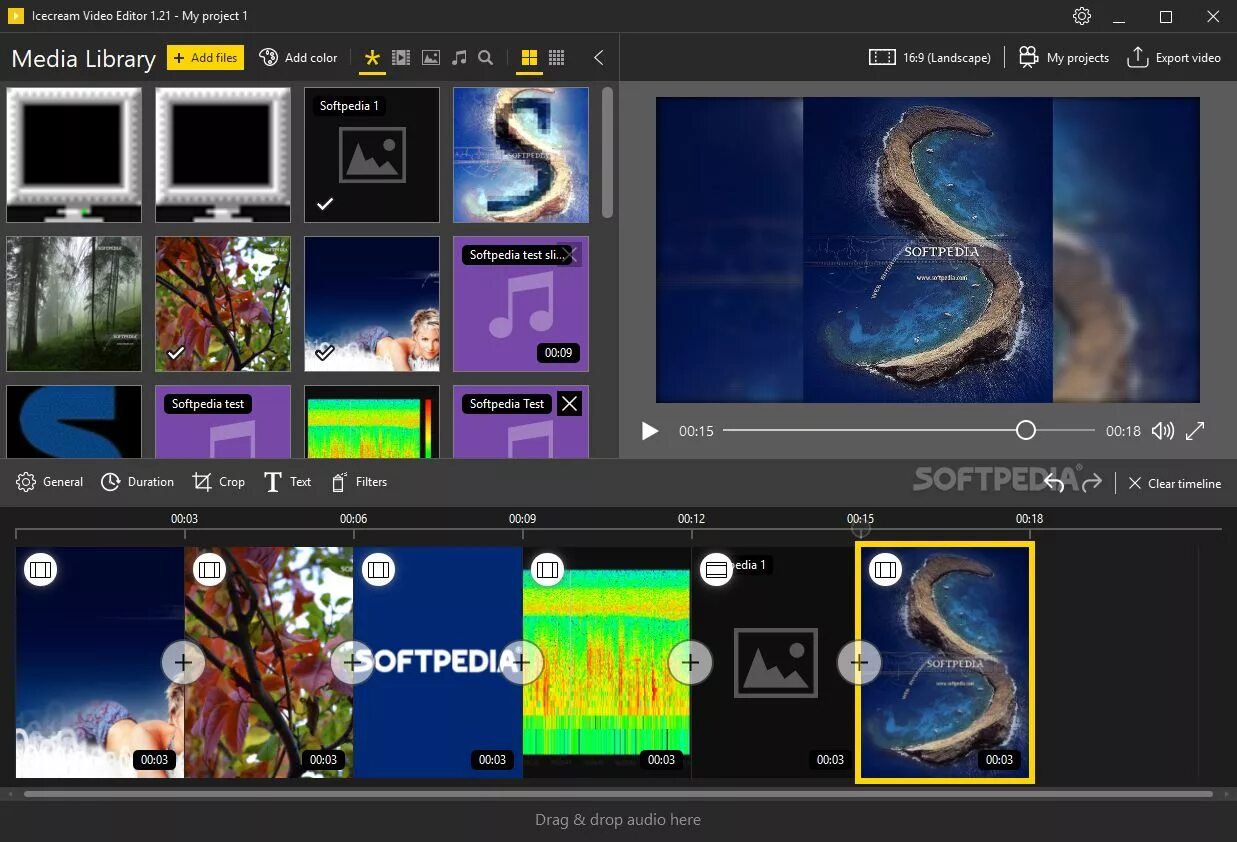Switch to large thumbnail view

[x=529, y=58]
